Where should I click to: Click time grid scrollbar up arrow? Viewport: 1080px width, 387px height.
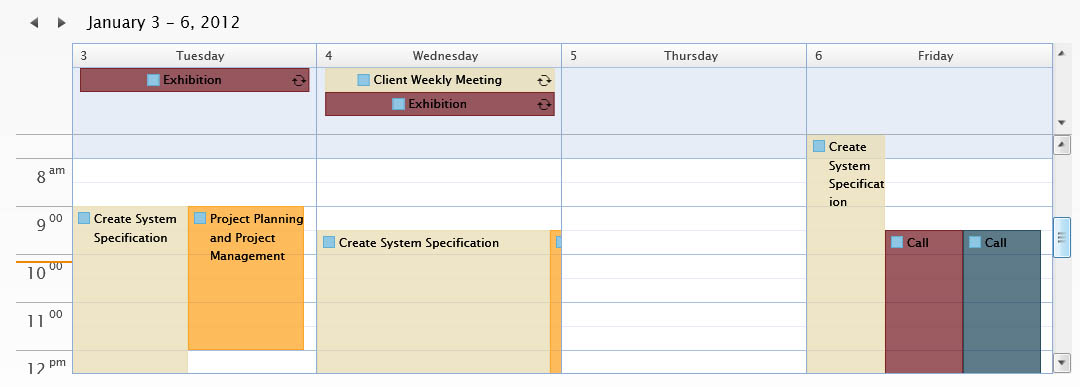click(1062, 145)
